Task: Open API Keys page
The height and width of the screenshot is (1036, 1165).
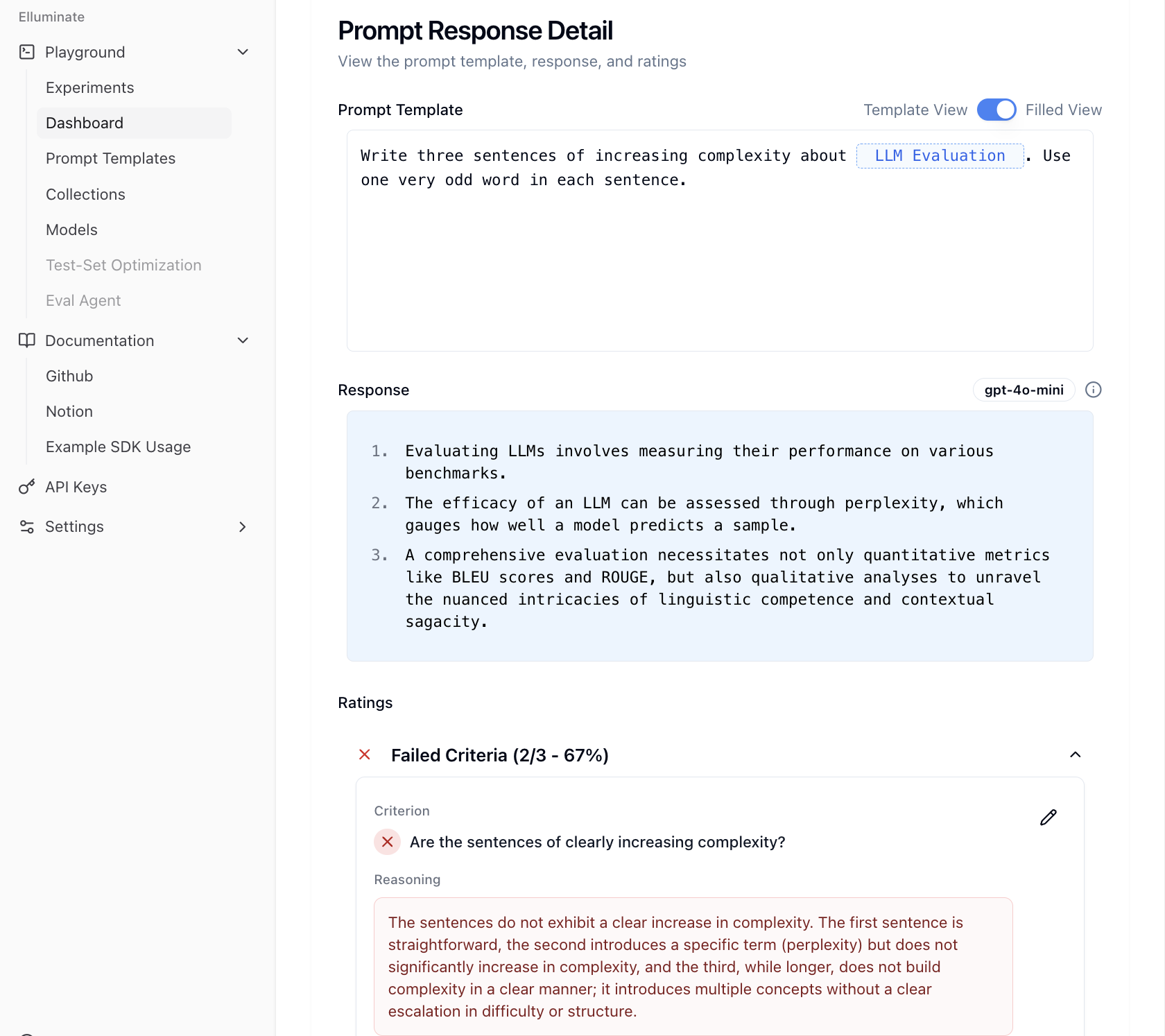Action: coord(76,487)
